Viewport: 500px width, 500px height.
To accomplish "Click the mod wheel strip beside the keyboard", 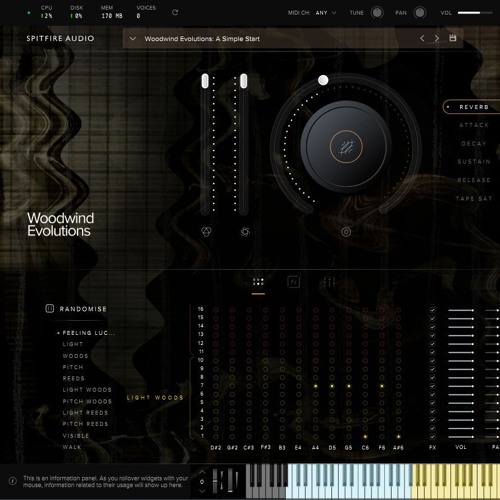I will point(230,480).
